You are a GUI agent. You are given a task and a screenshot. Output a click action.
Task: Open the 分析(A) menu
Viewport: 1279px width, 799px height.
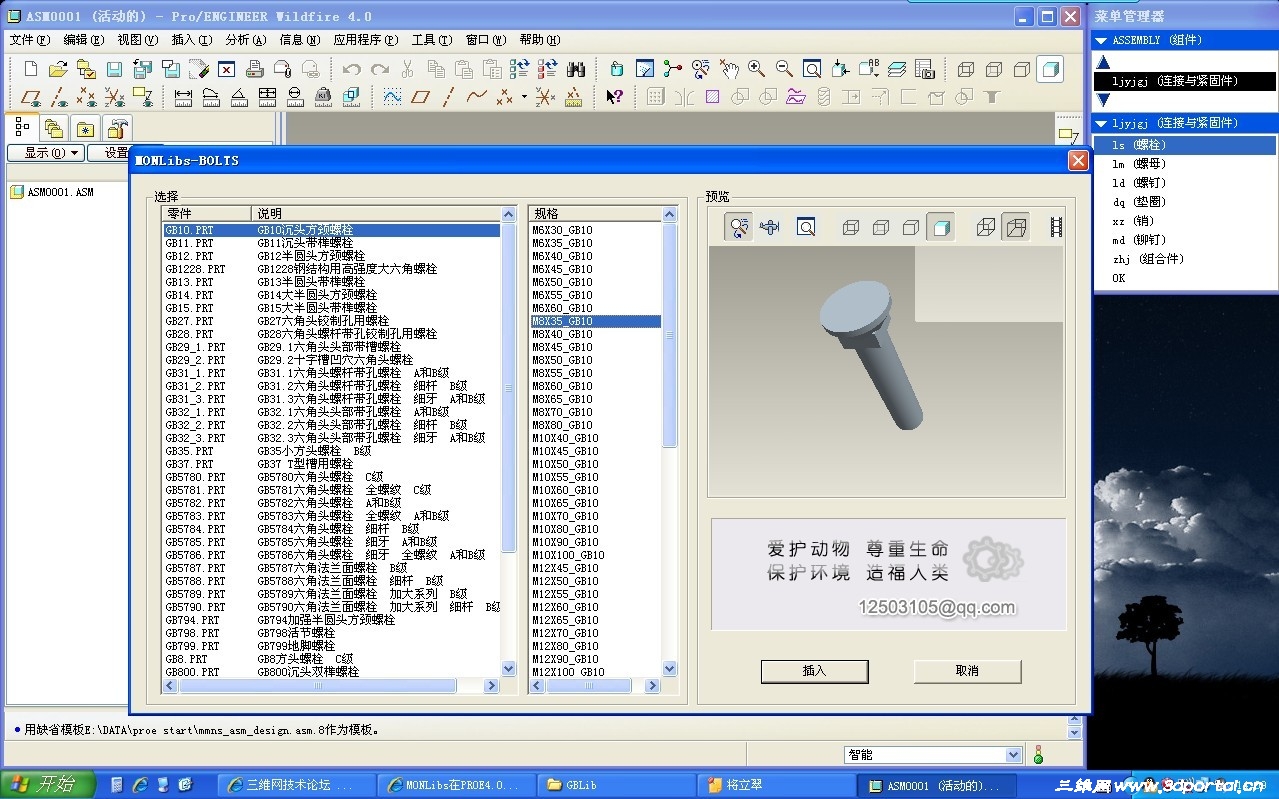245,40
